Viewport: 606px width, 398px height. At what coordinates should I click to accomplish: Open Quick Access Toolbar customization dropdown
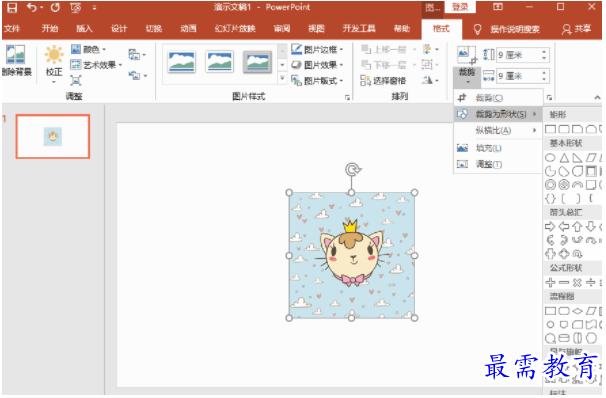click(95, 8)
